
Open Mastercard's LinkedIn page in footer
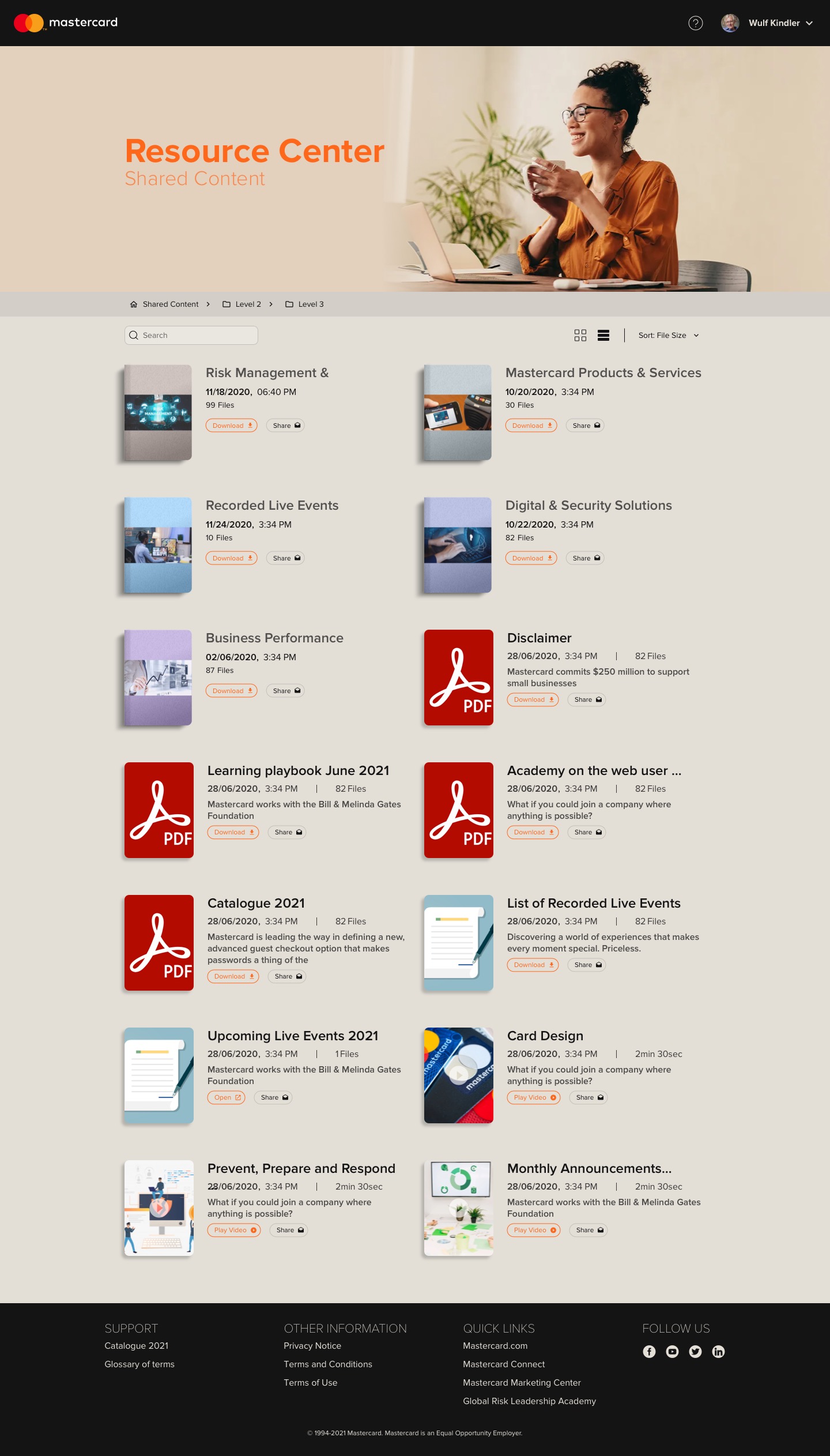pyautogui.click(x=718, y=1352)
